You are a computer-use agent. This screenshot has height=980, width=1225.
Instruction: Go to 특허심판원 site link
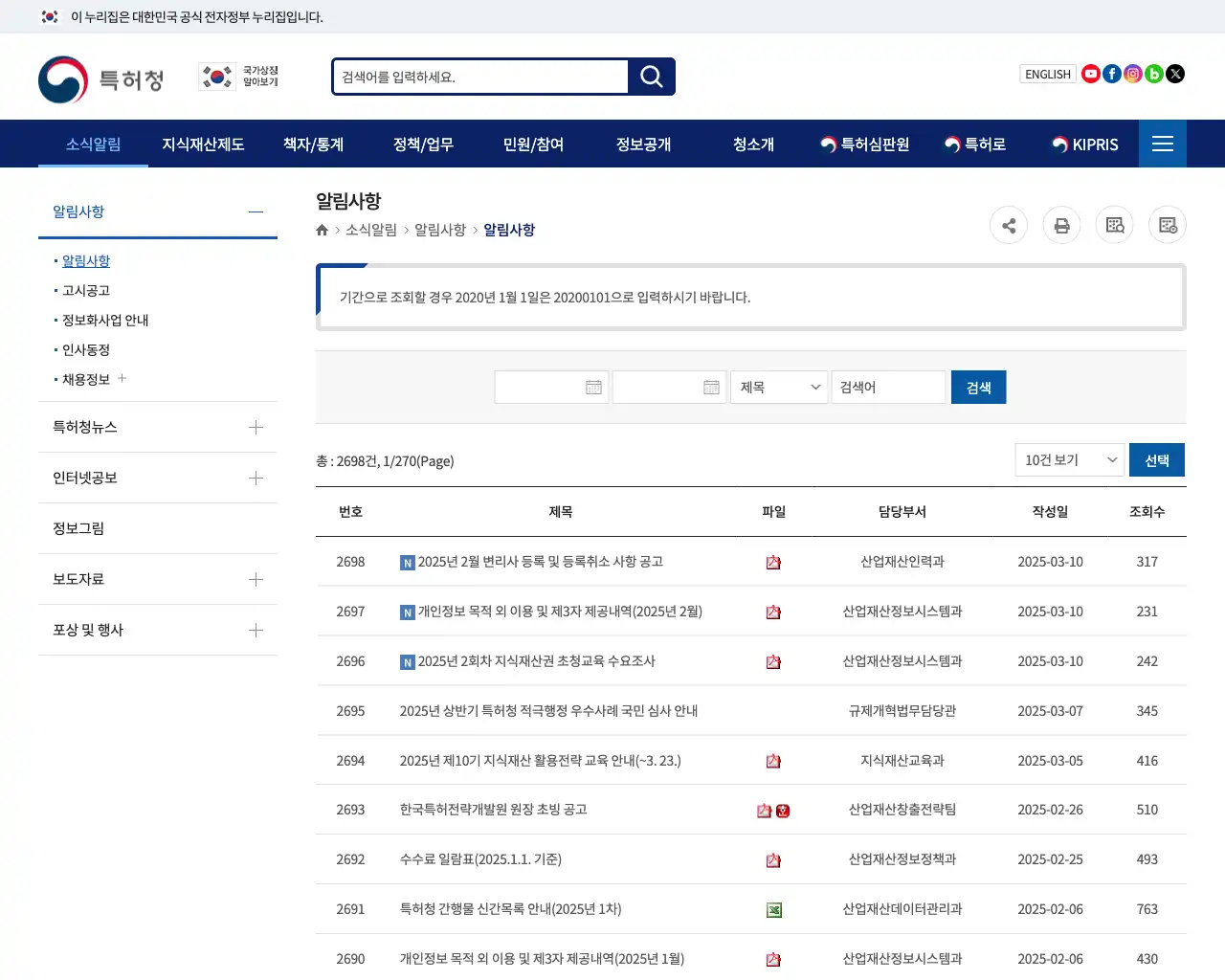865,144
